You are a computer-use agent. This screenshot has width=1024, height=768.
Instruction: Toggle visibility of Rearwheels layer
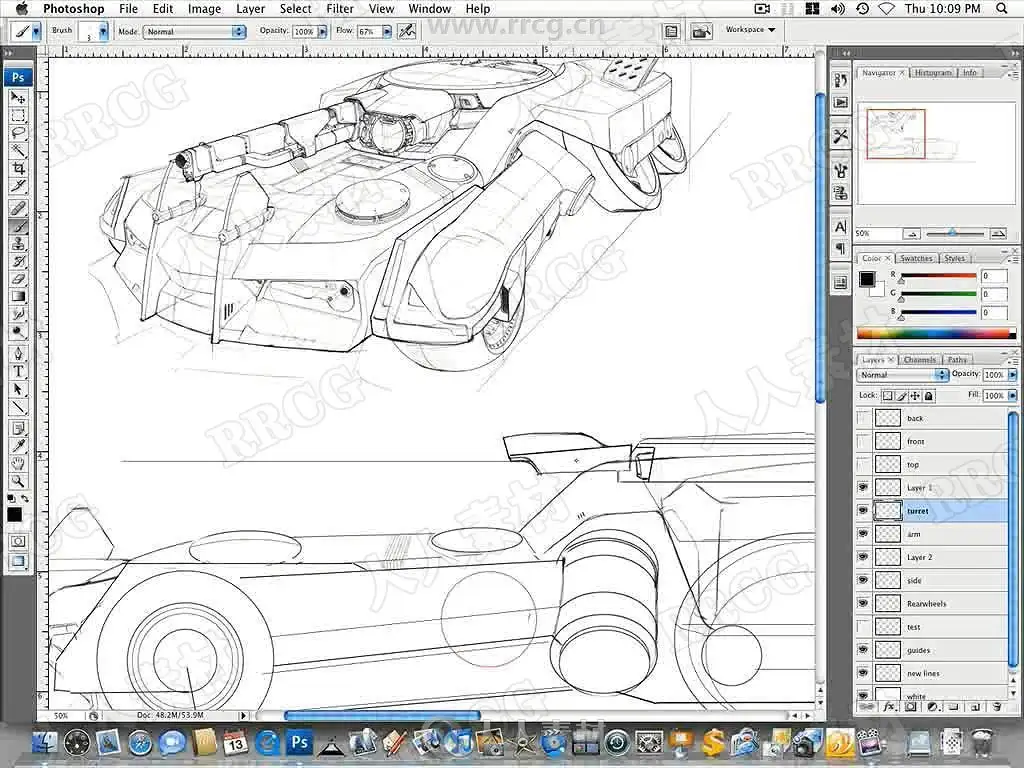click(863, 603)
